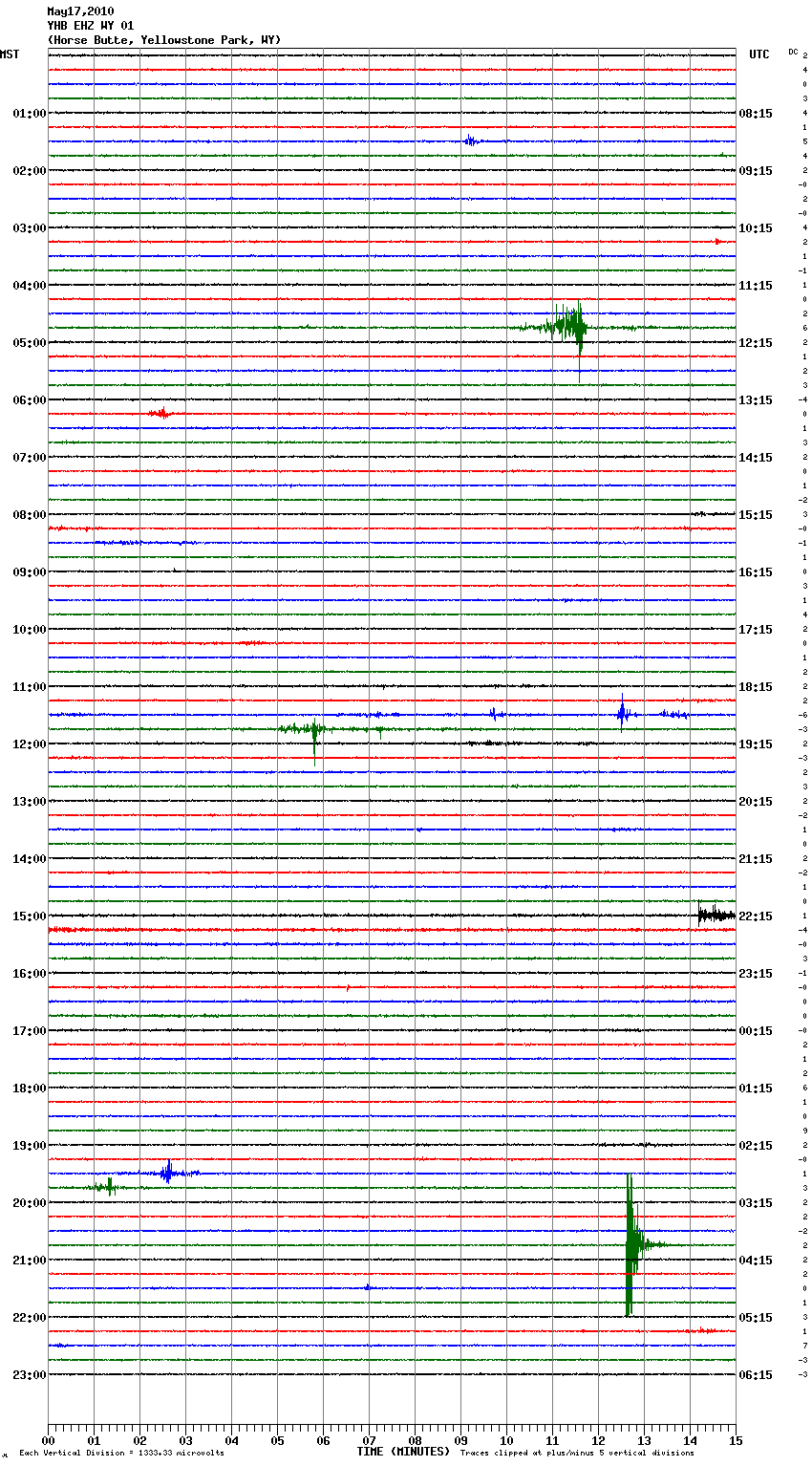Click the TIME (MINUTES) axis title
Viewport: 812px width, 1466px height.
click(x=403, y=1452)
